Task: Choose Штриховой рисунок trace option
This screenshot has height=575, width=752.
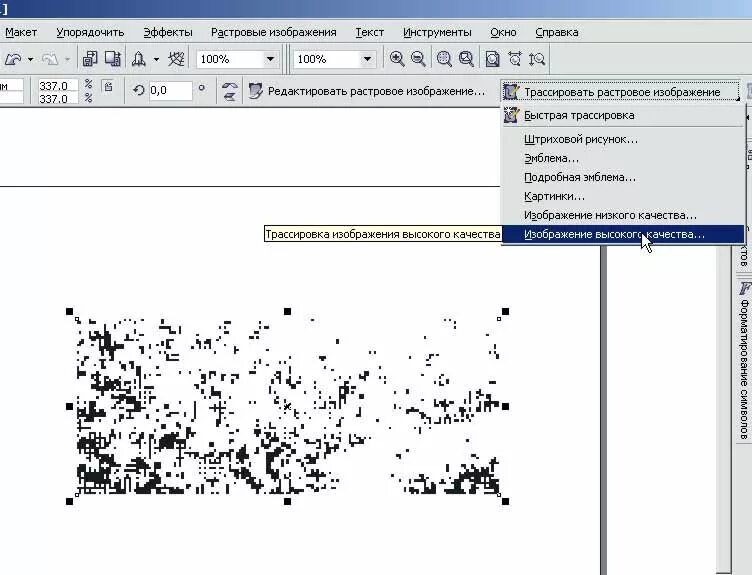Action: pos(623,139)
